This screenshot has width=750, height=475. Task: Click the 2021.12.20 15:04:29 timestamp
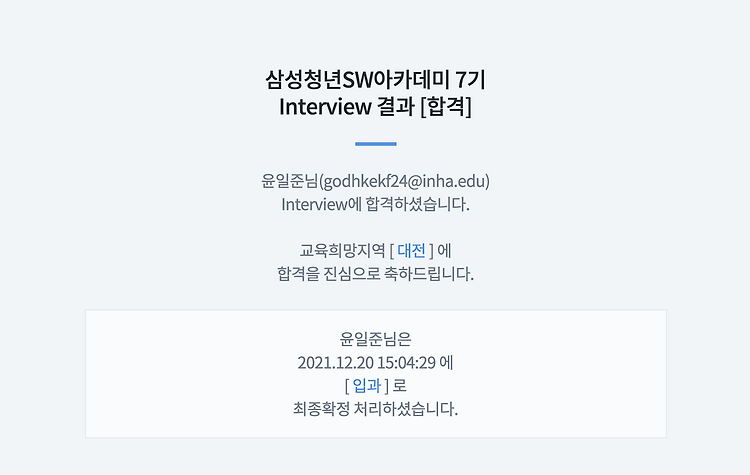366,363
